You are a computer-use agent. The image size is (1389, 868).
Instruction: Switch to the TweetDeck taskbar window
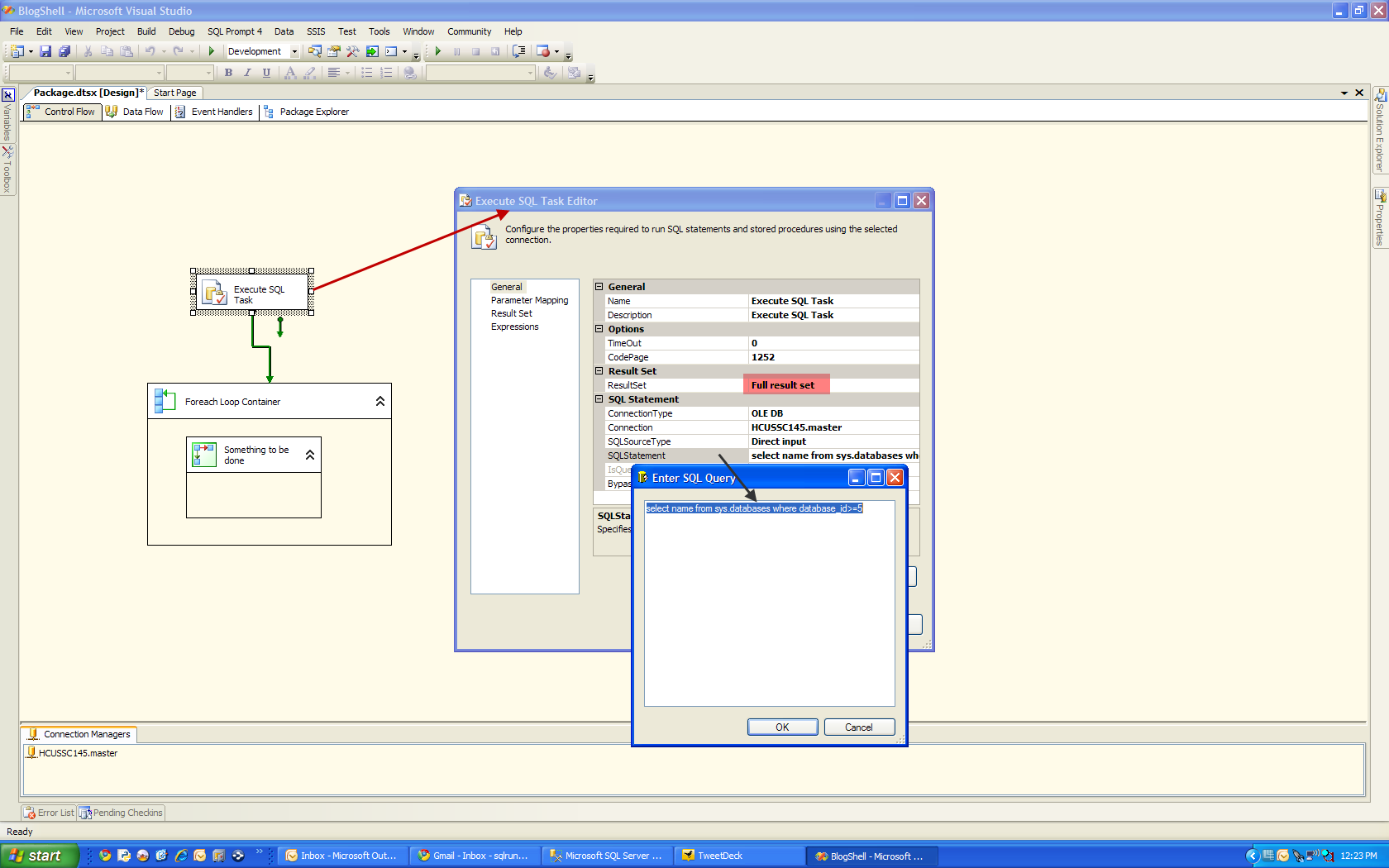coord(740,856)
